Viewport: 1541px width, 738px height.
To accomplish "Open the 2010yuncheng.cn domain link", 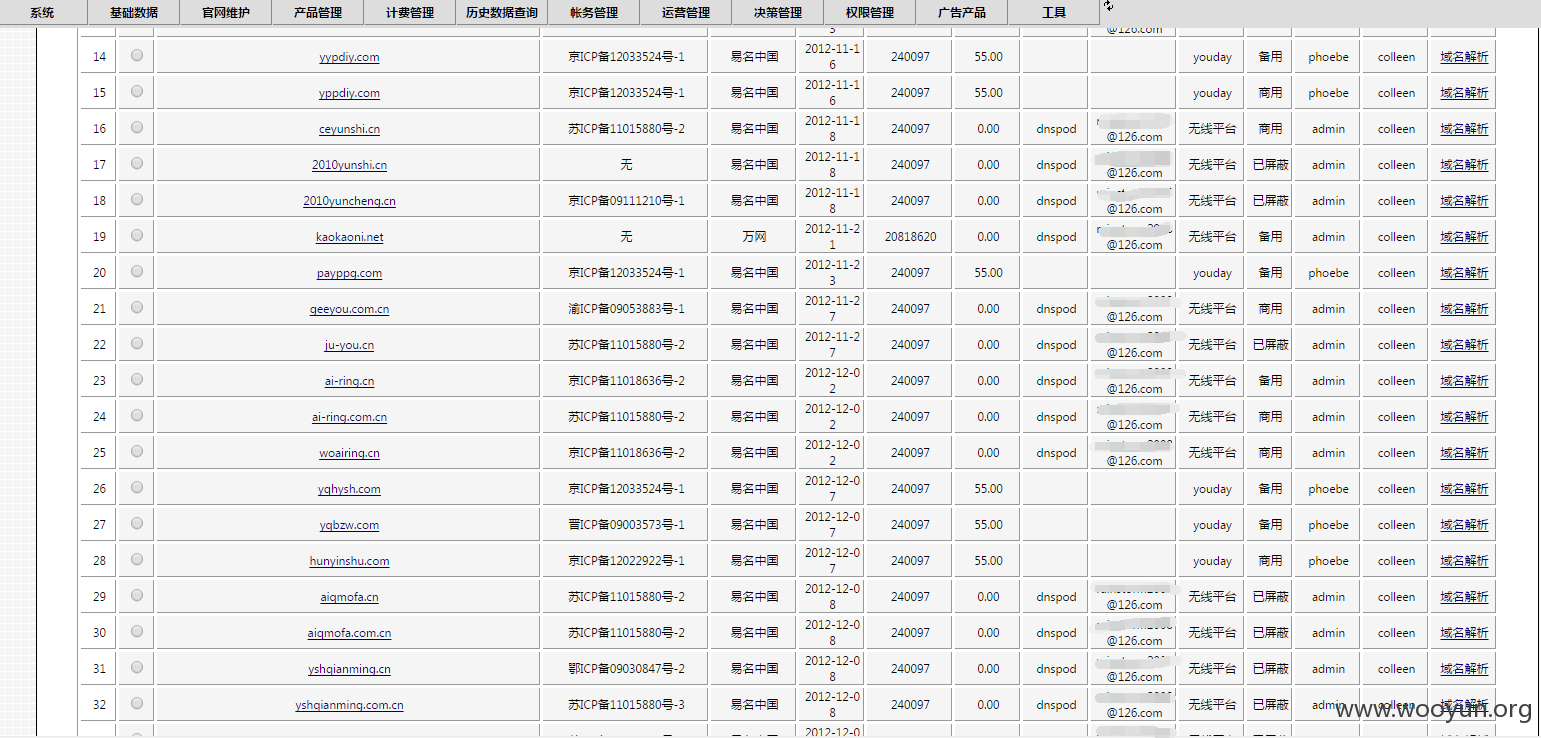I will click(x=349, y=201).
